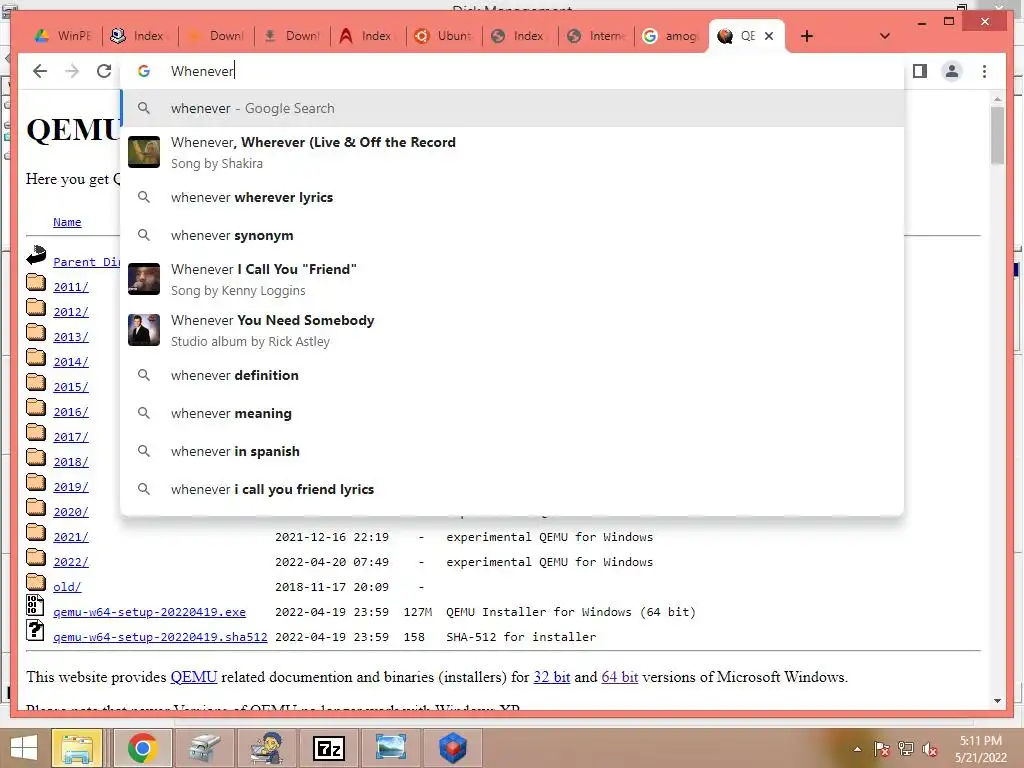Click the network icon in the system tray
1024x768 pixels.
pos(906,749)
